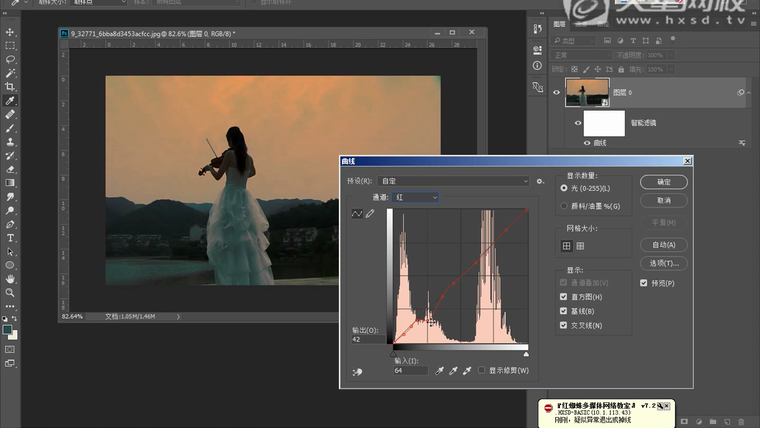Expand the 预设 preset dropdown
This screenshot has width=760, height=428.
tap(453, 181)
